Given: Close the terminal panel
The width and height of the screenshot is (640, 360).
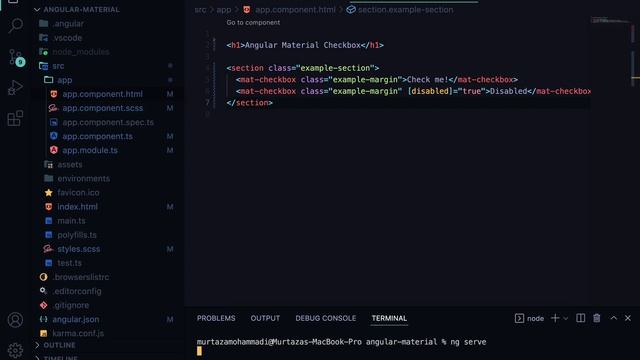Looking at the screenshot, I should (x=628, y=318).
